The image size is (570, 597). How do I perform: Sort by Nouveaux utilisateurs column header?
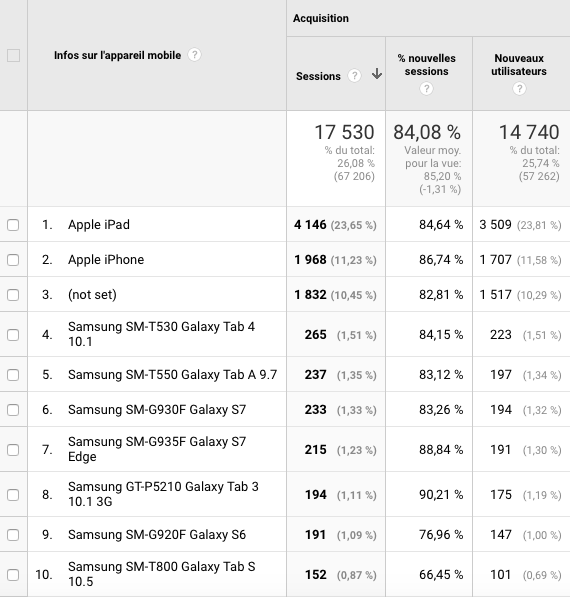[519, 65]
